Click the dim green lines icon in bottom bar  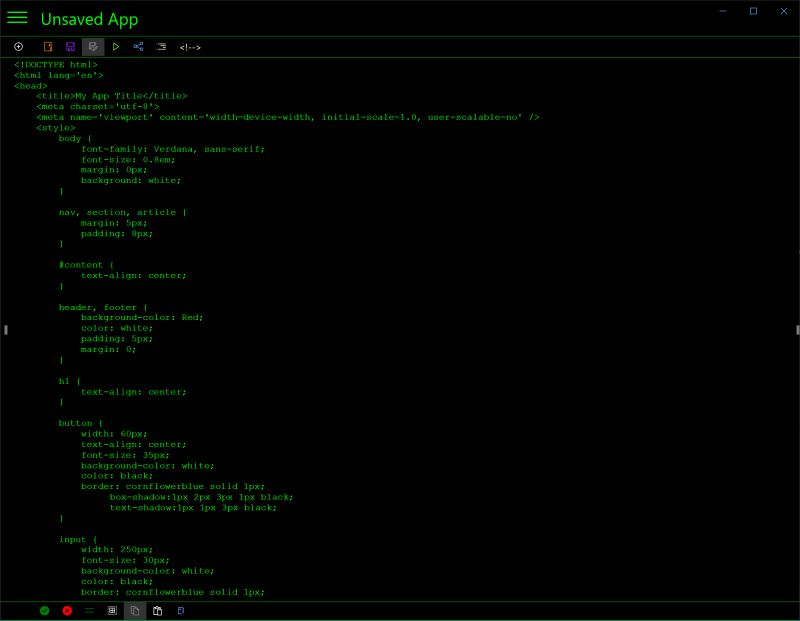tap(90, 611)
